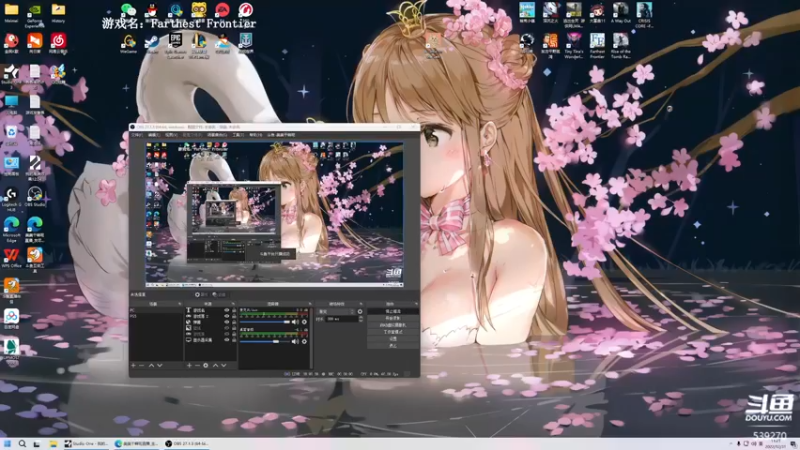Open the scene transition type dropdown

pyautogui.click(x=336, y=311)
